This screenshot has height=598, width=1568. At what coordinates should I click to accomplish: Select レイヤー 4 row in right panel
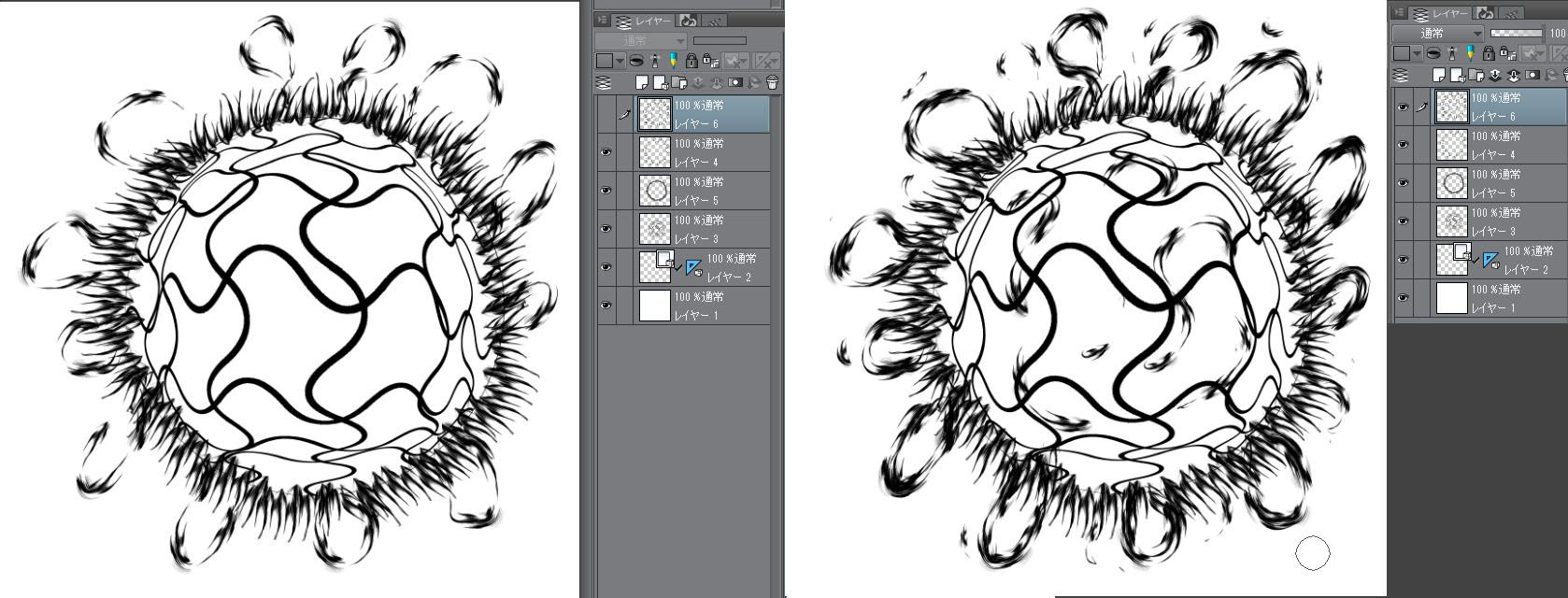tap(1480, 145)
